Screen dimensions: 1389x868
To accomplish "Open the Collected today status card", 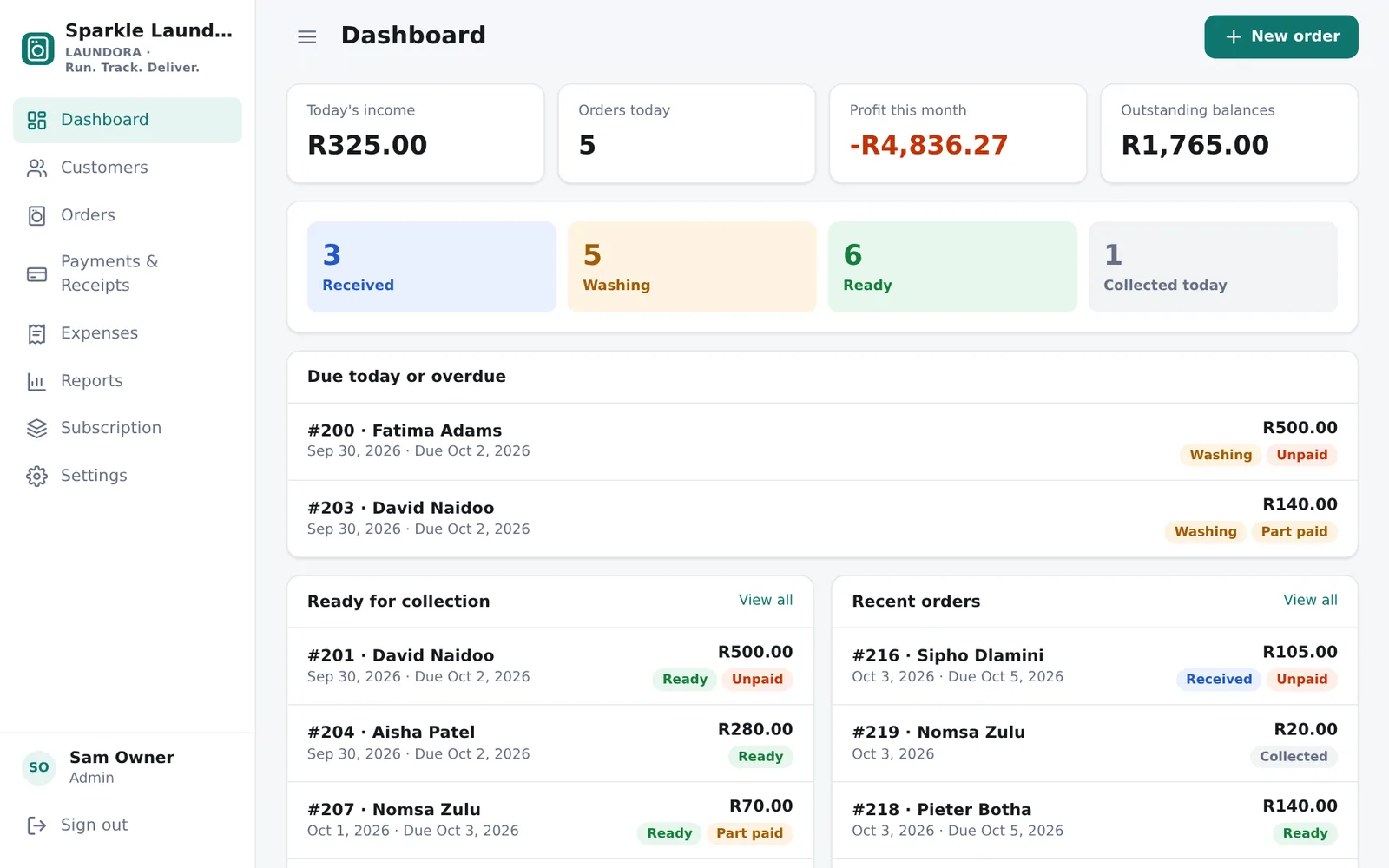I will (x=1213, y=266).
